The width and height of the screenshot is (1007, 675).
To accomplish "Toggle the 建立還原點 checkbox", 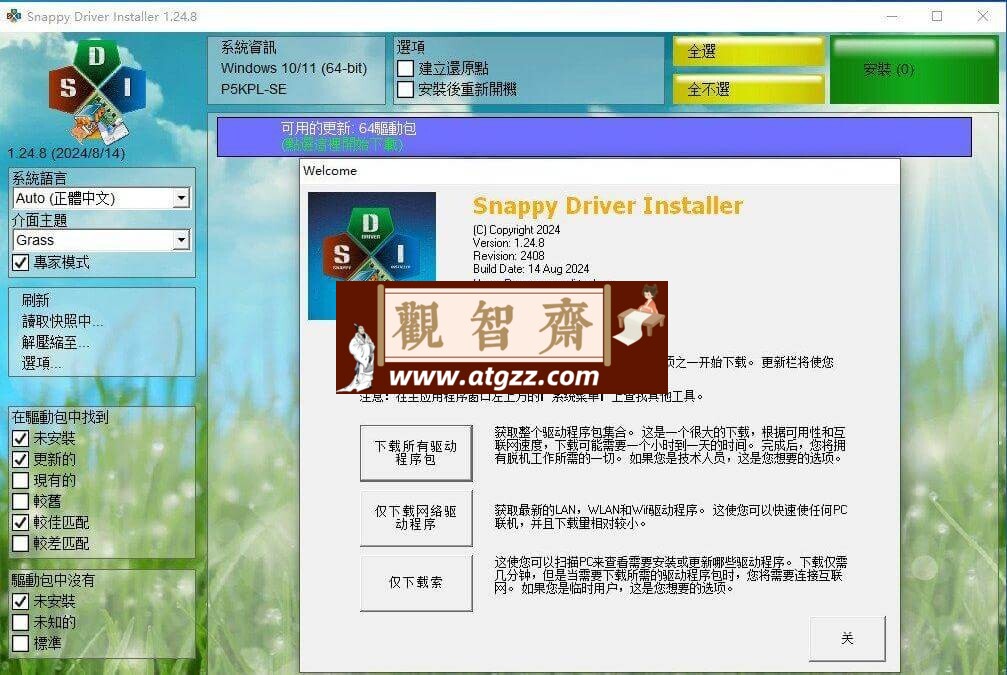I will pos(405,68).
